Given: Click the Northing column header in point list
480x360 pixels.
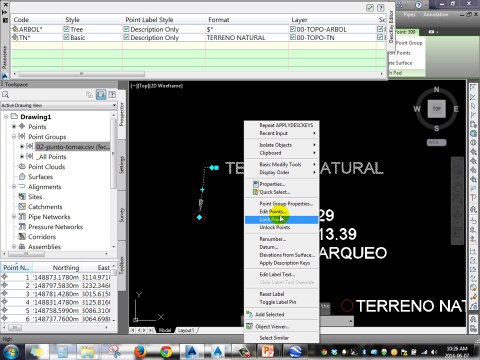Looking at the screenshot, I should (66, 268).
